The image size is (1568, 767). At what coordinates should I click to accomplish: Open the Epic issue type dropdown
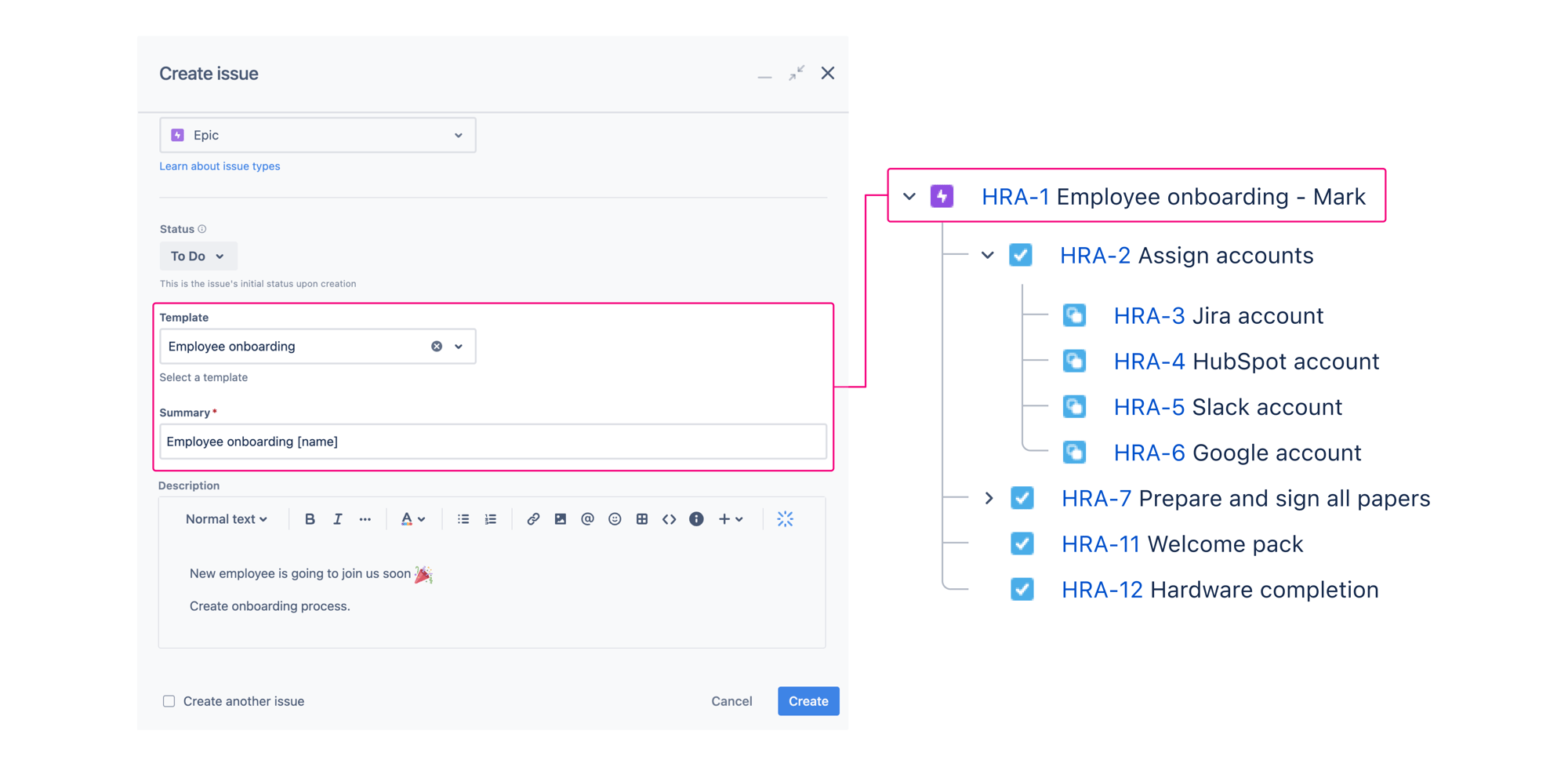click(458, 135)
